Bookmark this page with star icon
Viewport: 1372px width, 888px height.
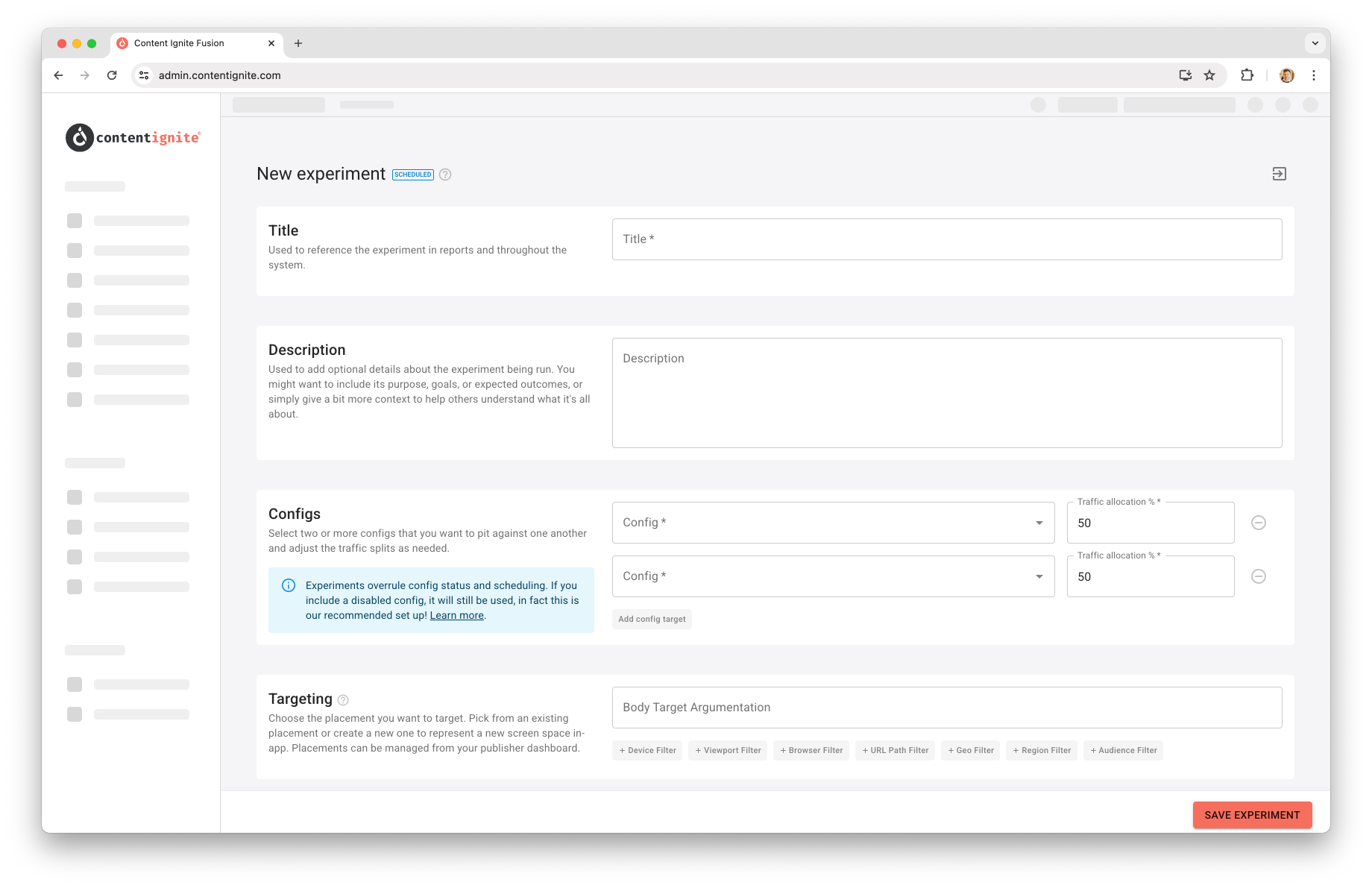point(1209,75)
